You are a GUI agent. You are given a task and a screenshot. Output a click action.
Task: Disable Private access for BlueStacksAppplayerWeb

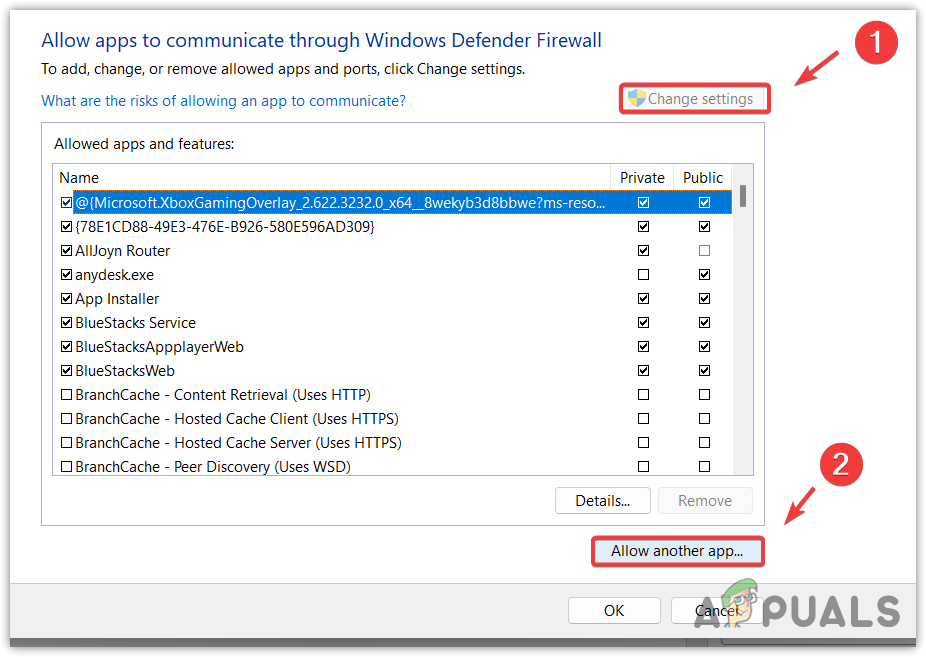click(x=643, y=346)
